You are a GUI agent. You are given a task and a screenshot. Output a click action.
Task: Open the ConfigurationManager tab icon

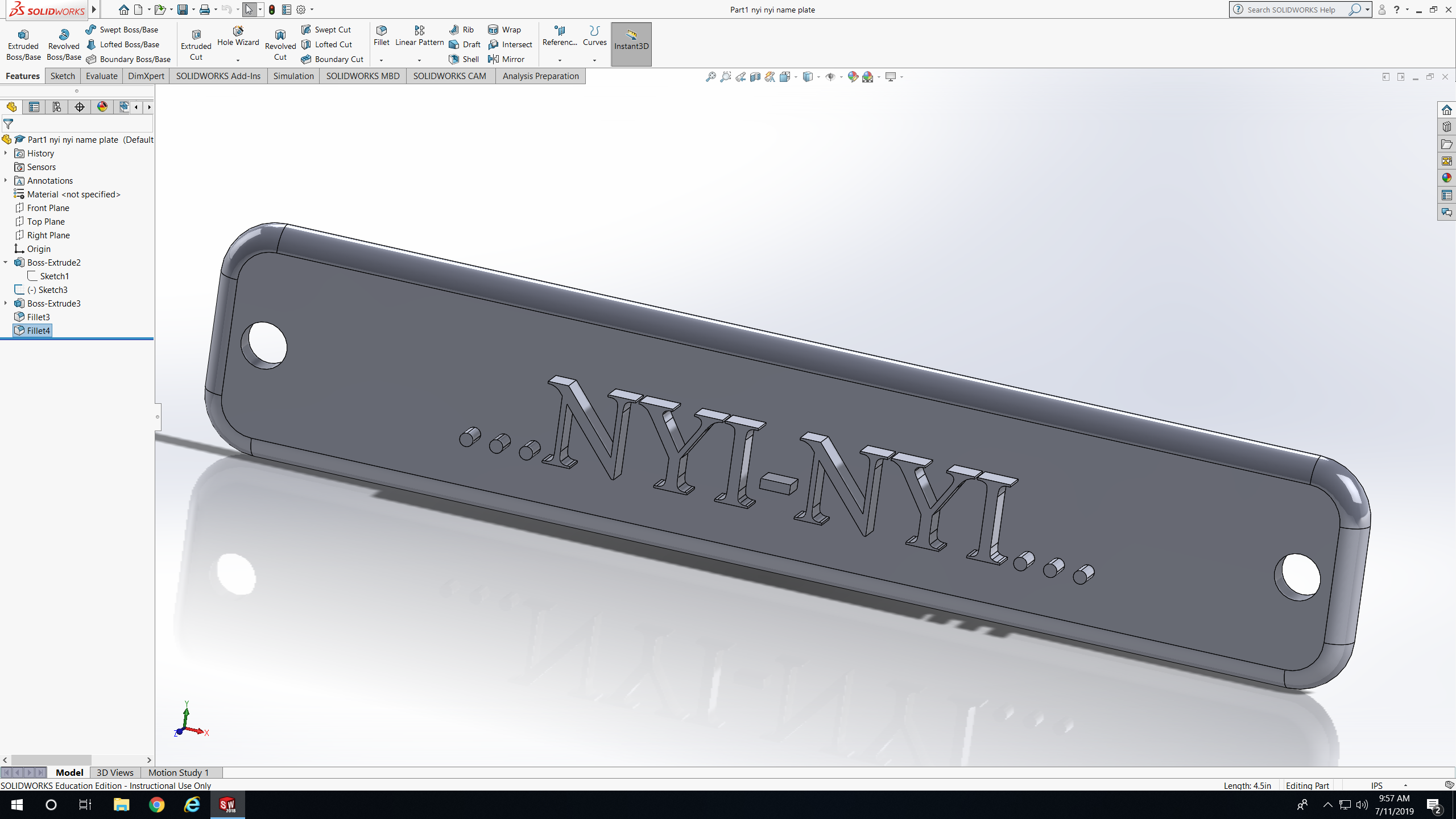57,107
